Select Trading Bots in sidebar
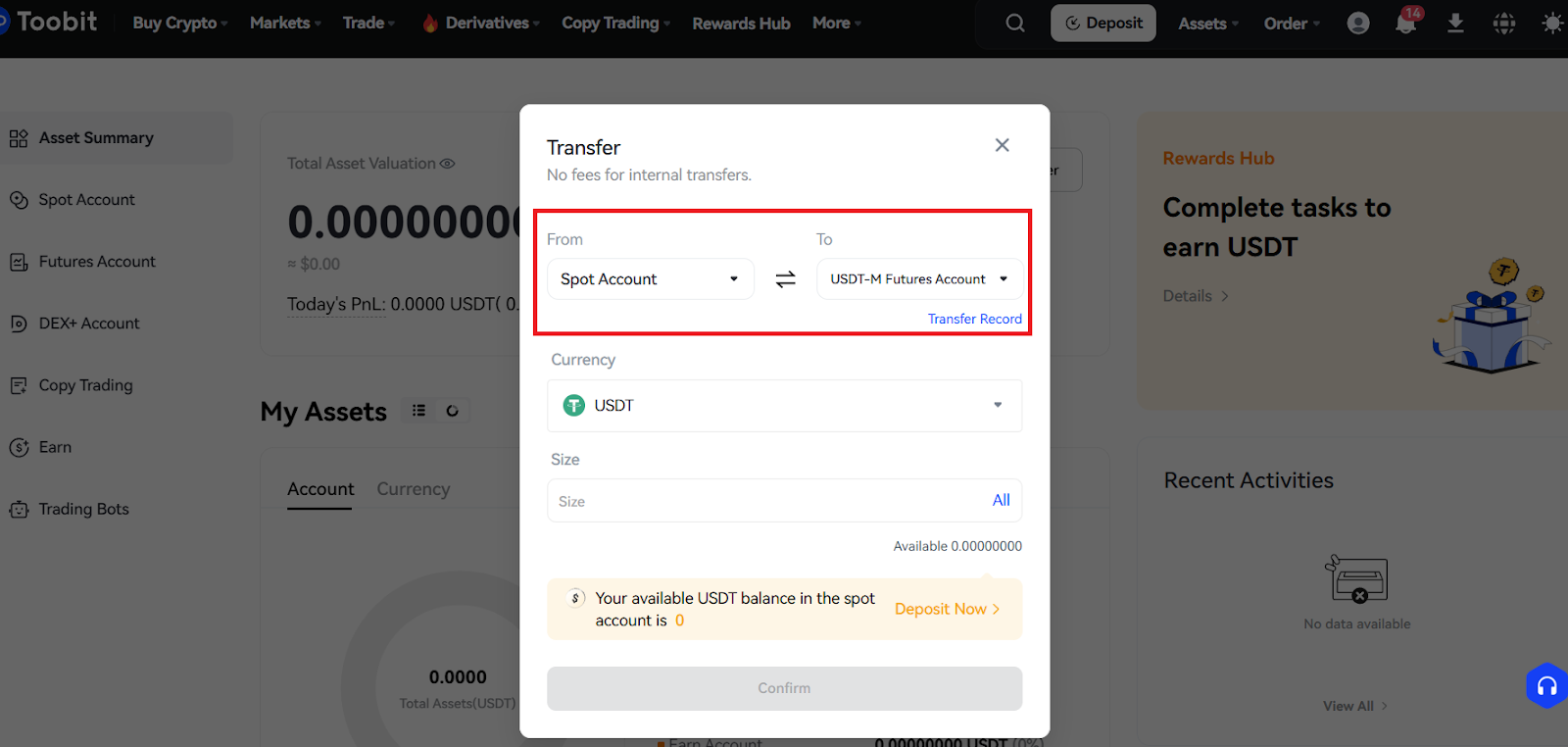1568x747 pixels. pyautogui.click(x=83, y=509)
